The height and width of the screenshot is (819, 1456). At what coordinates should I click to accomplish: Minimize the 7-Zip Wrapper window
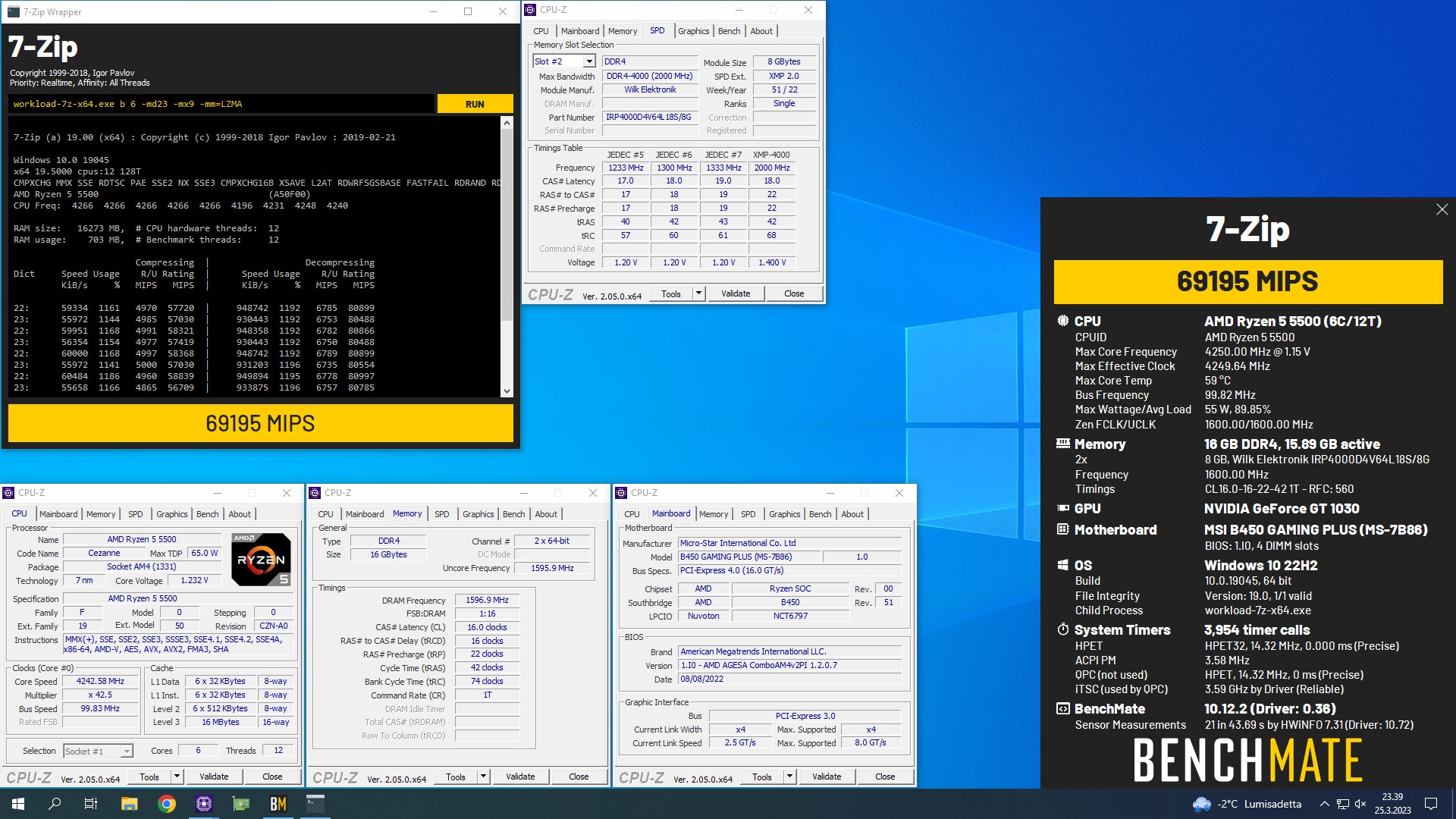tap(433, 11)
